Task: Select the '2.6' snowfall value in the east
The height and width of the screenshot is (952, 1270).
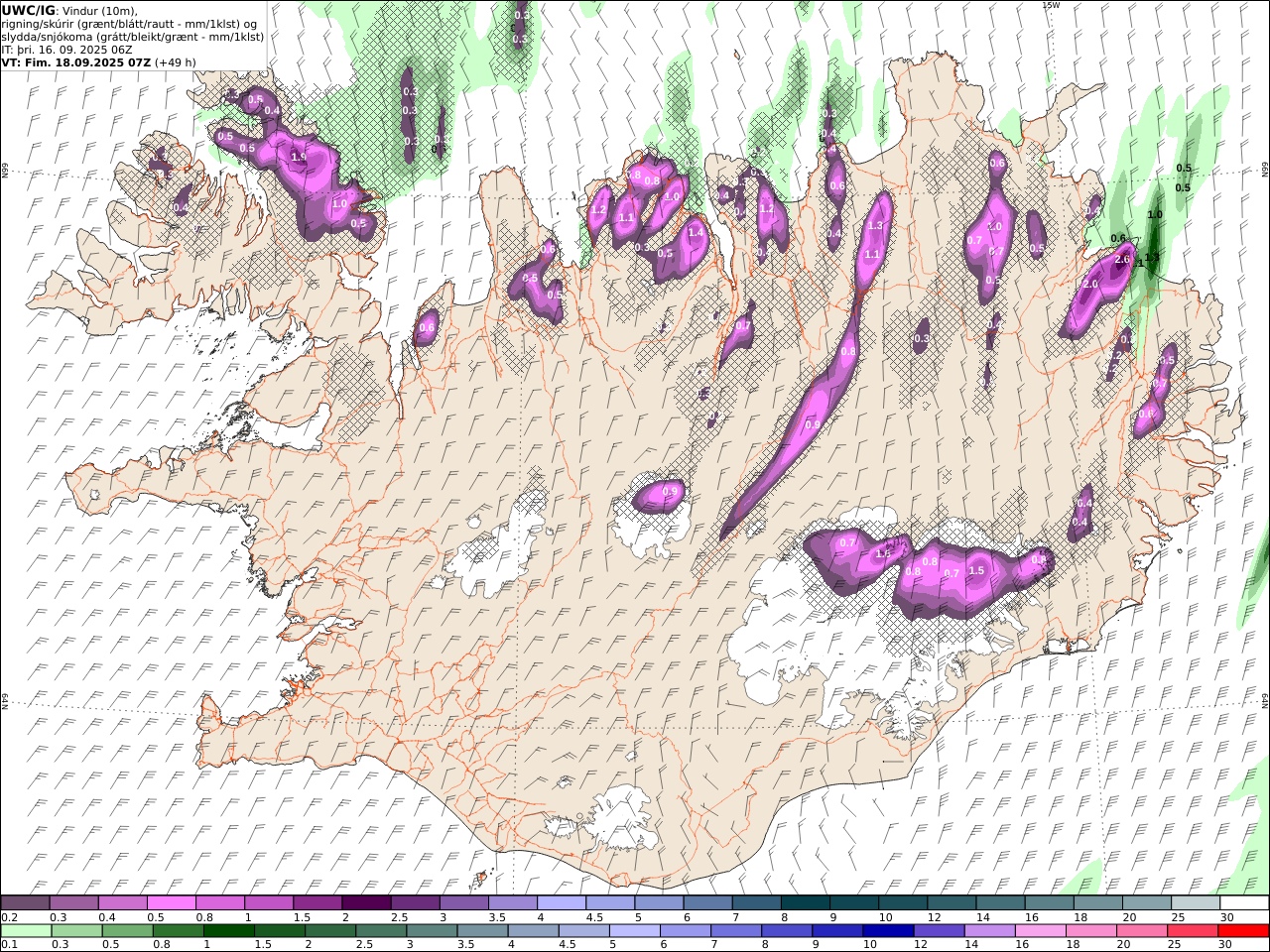Action: click(1122, 260)
